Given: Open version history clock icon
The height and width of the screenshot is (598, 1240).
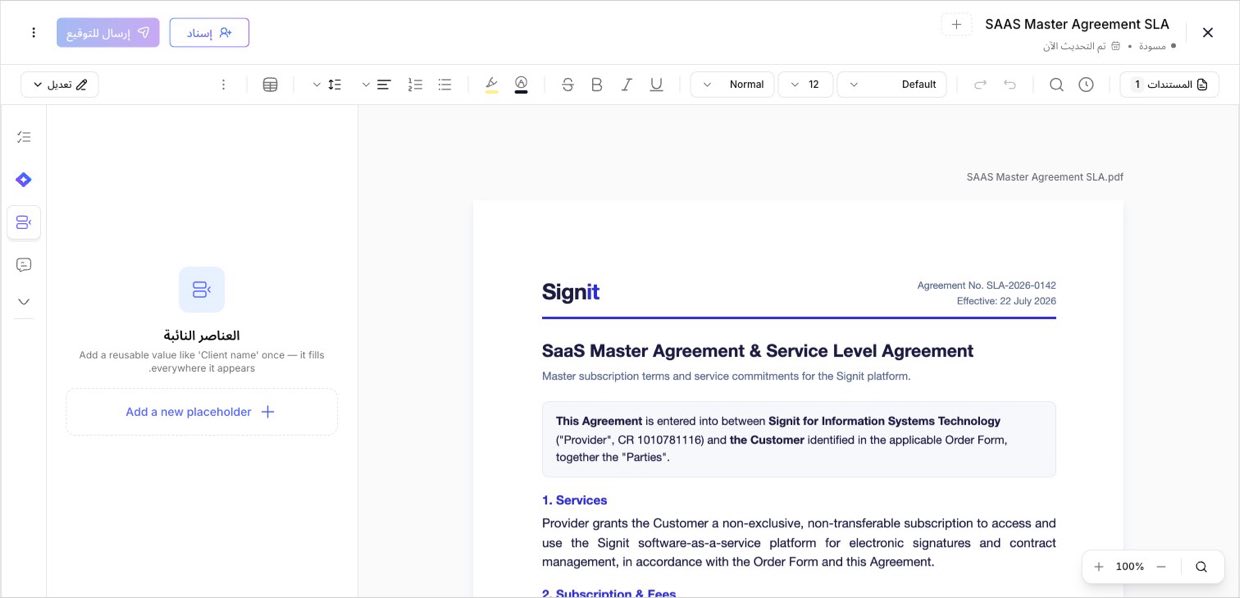Looking at the screenshot, I should tap(1086, 85).
